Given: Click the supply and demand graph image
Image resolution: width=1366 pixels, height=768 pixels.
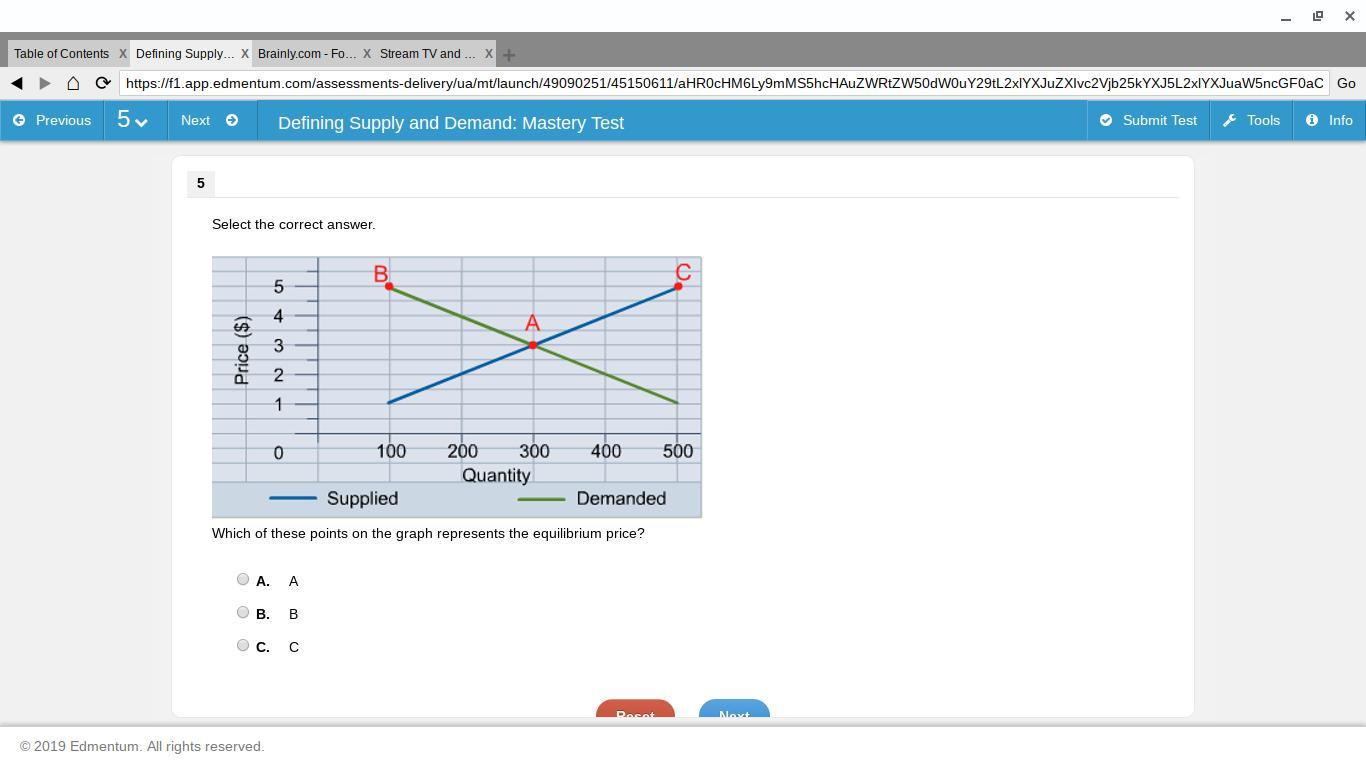Looking at the screenshot, I should (x=457, y=387).
